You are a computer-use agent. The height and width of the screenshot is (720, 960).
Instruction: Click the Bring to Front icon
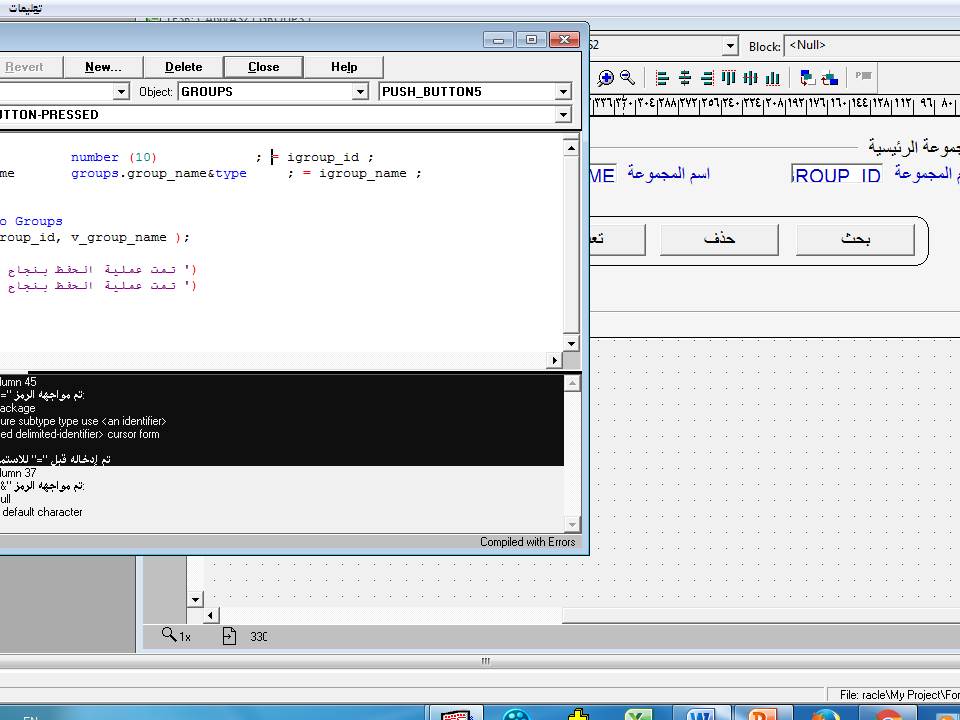point(807,78)
